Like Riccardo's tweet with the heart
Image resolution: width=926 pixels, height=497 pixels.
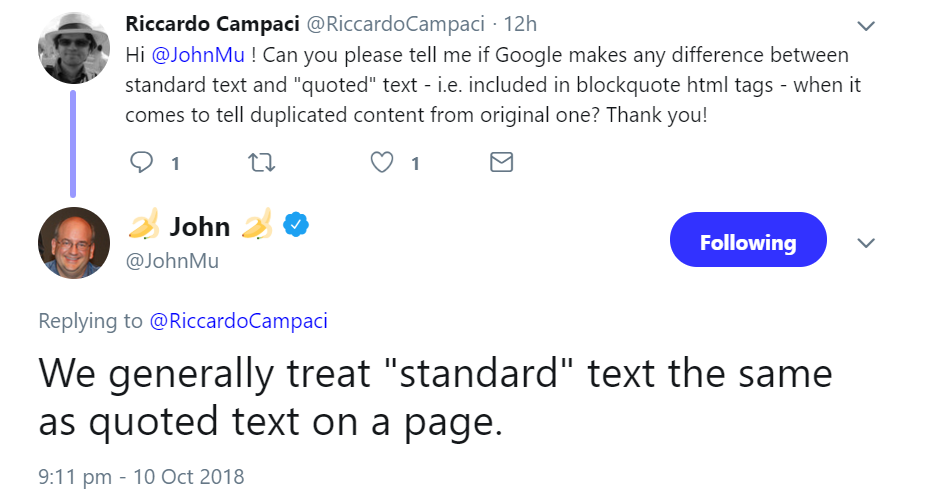382,162
